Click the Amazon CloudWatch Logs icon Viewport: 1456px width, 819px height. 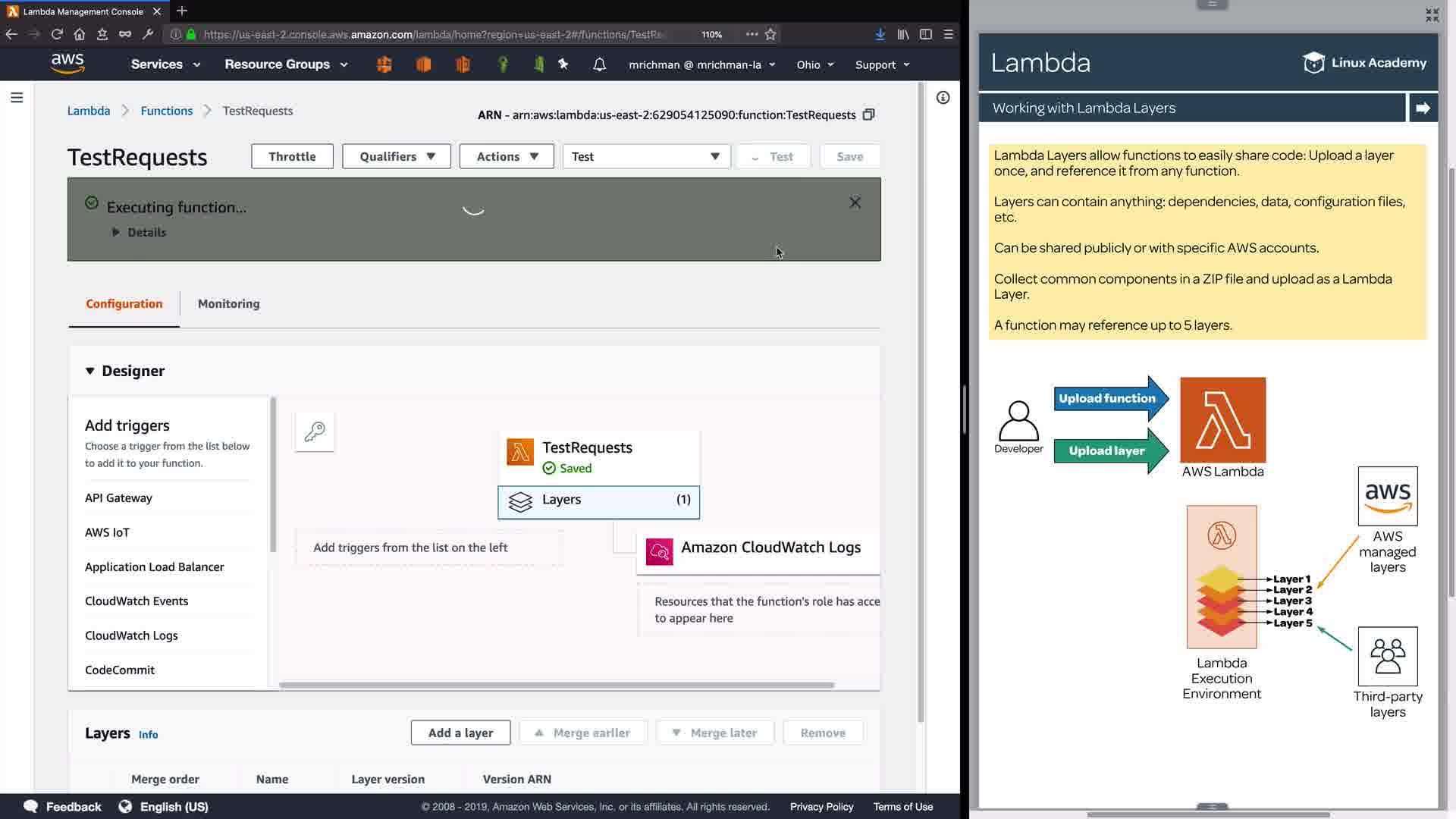pos(659,551)
